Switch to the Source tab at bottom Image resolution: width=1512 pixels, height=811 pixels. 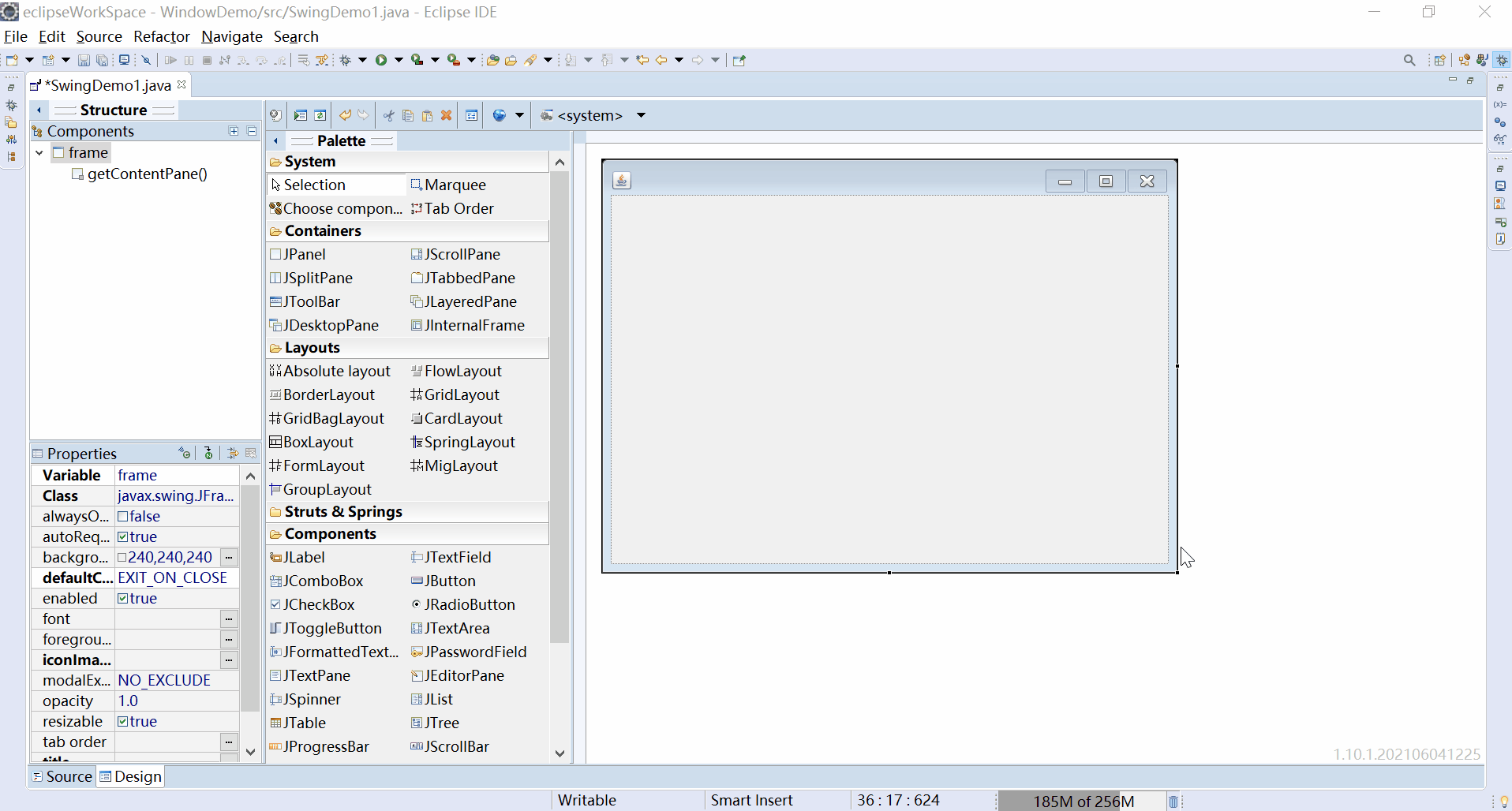point(62,776)
